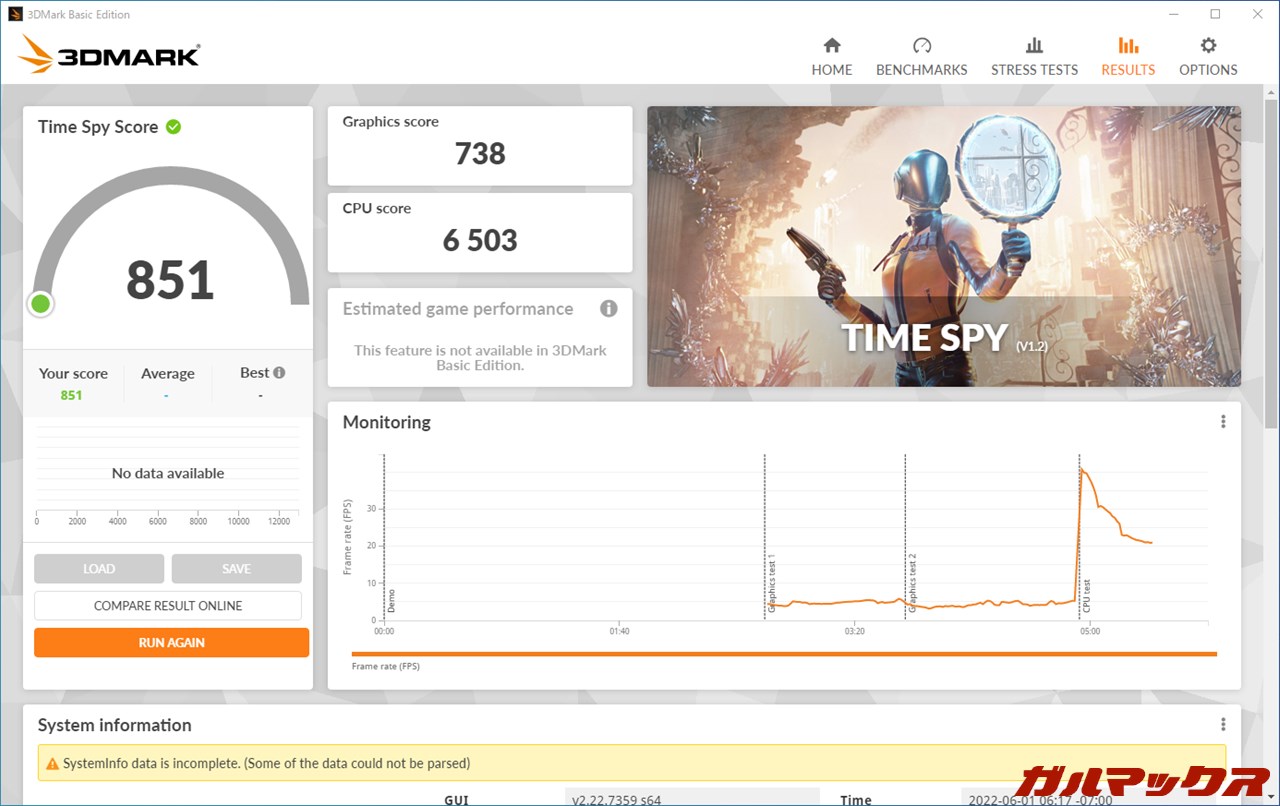Click the Estimated game performance info icon

tap(608, 309)
